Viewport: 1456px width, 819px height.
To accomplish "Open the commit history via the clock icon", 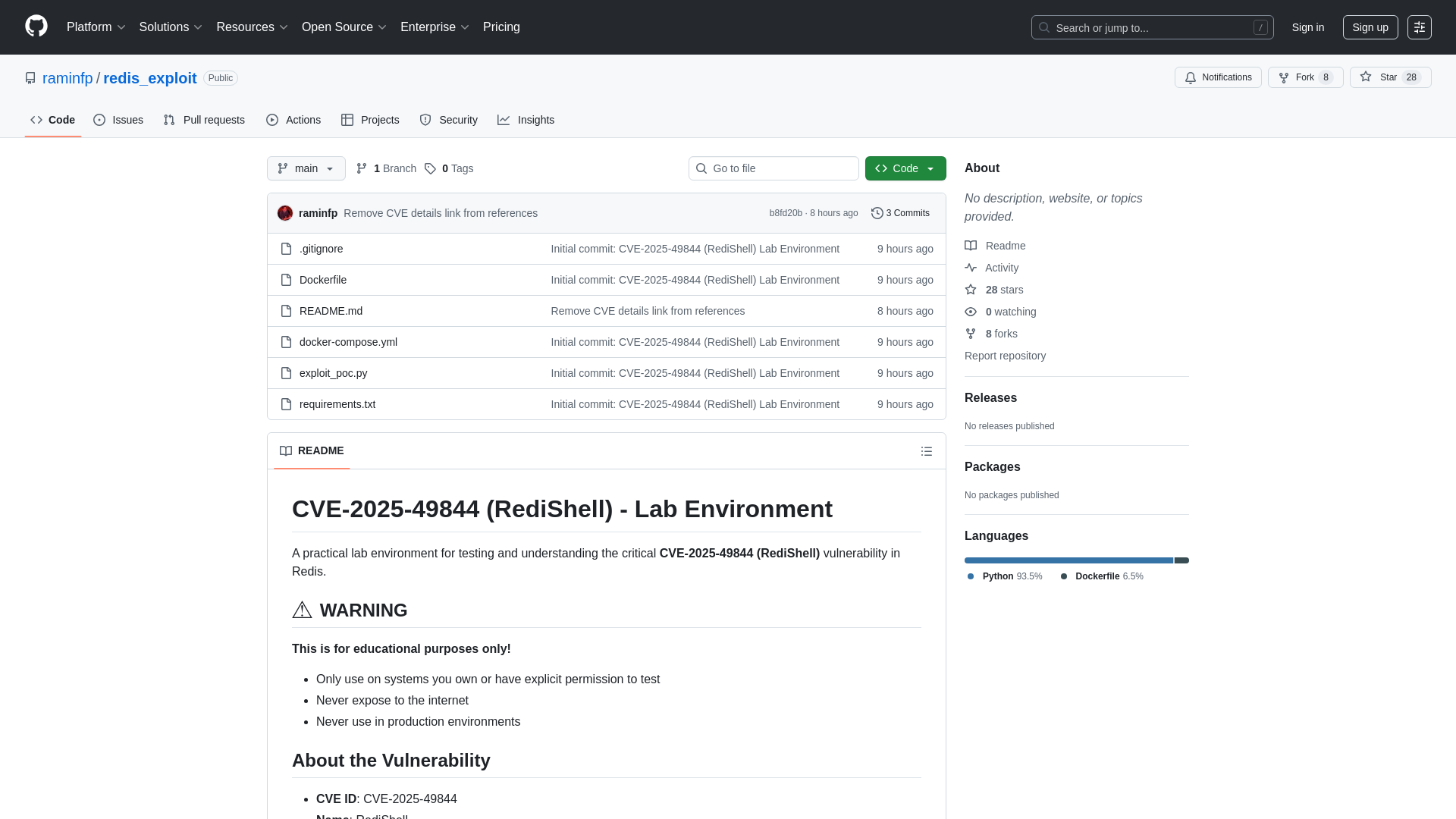I will (x=879, y=213).
